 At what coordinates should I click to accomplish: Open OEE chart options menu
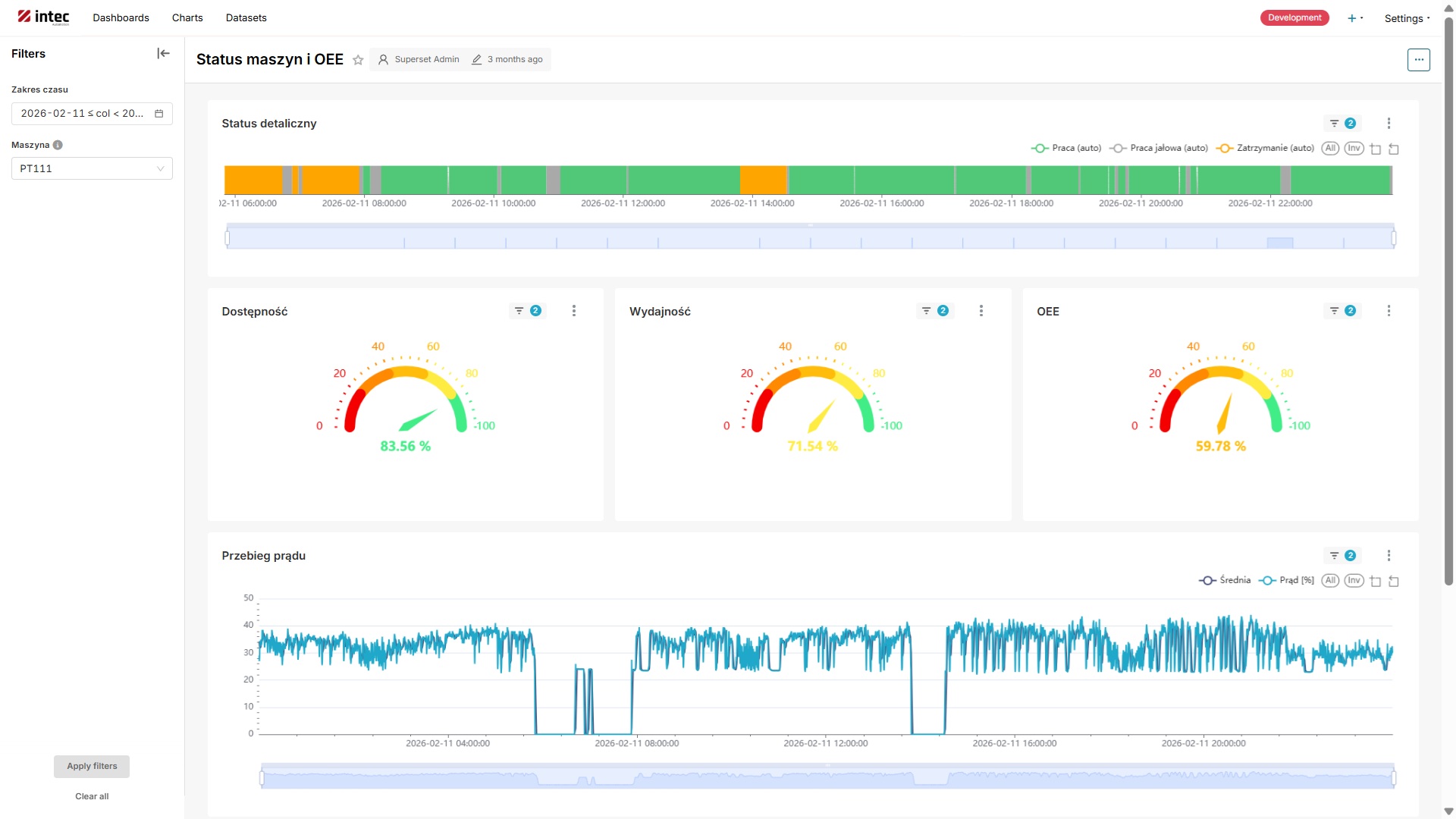coord(1389,311)
